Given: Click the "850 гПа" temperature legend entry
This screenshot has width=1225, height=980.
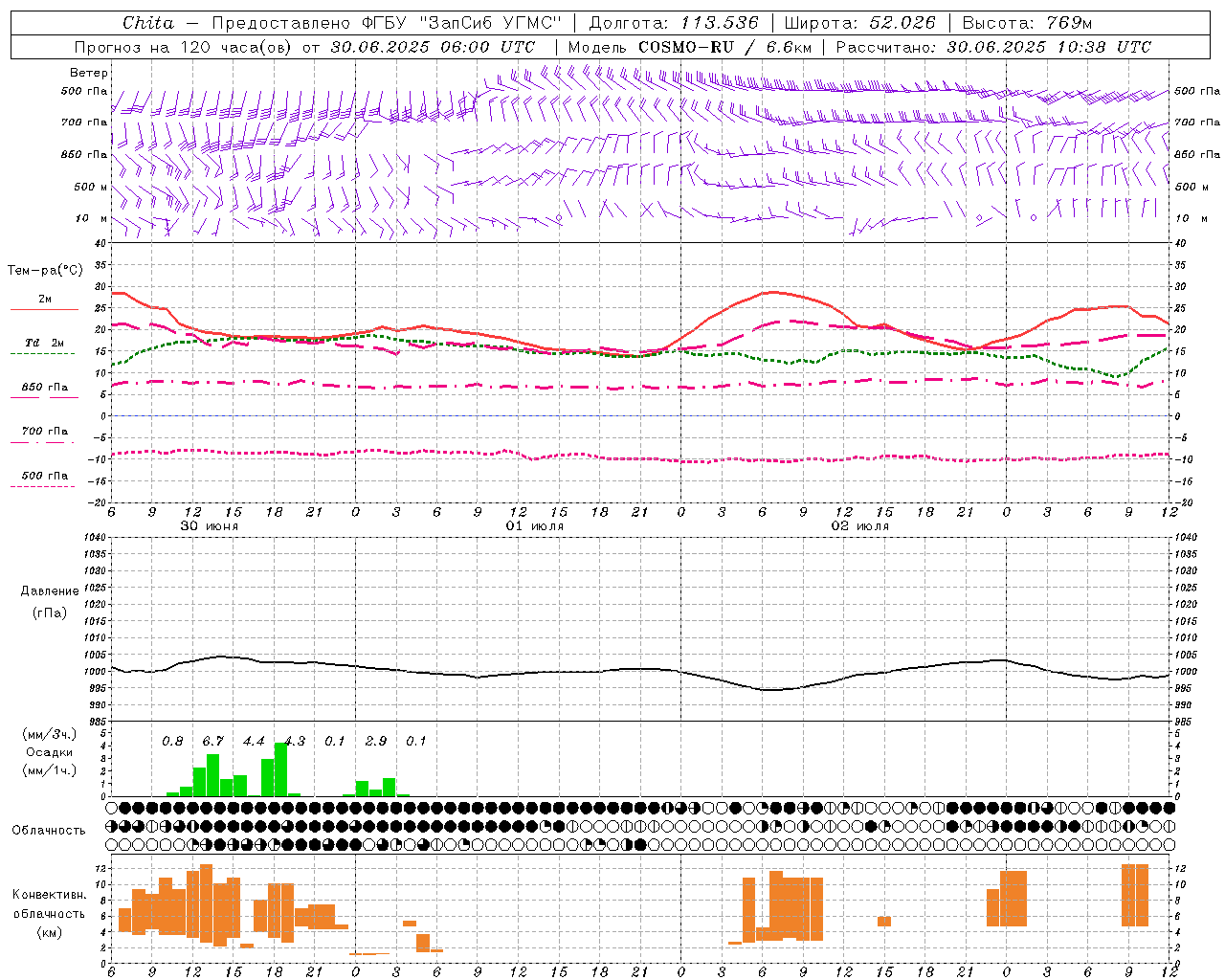Looking at the screenshot, I should [x=44, y=388].
